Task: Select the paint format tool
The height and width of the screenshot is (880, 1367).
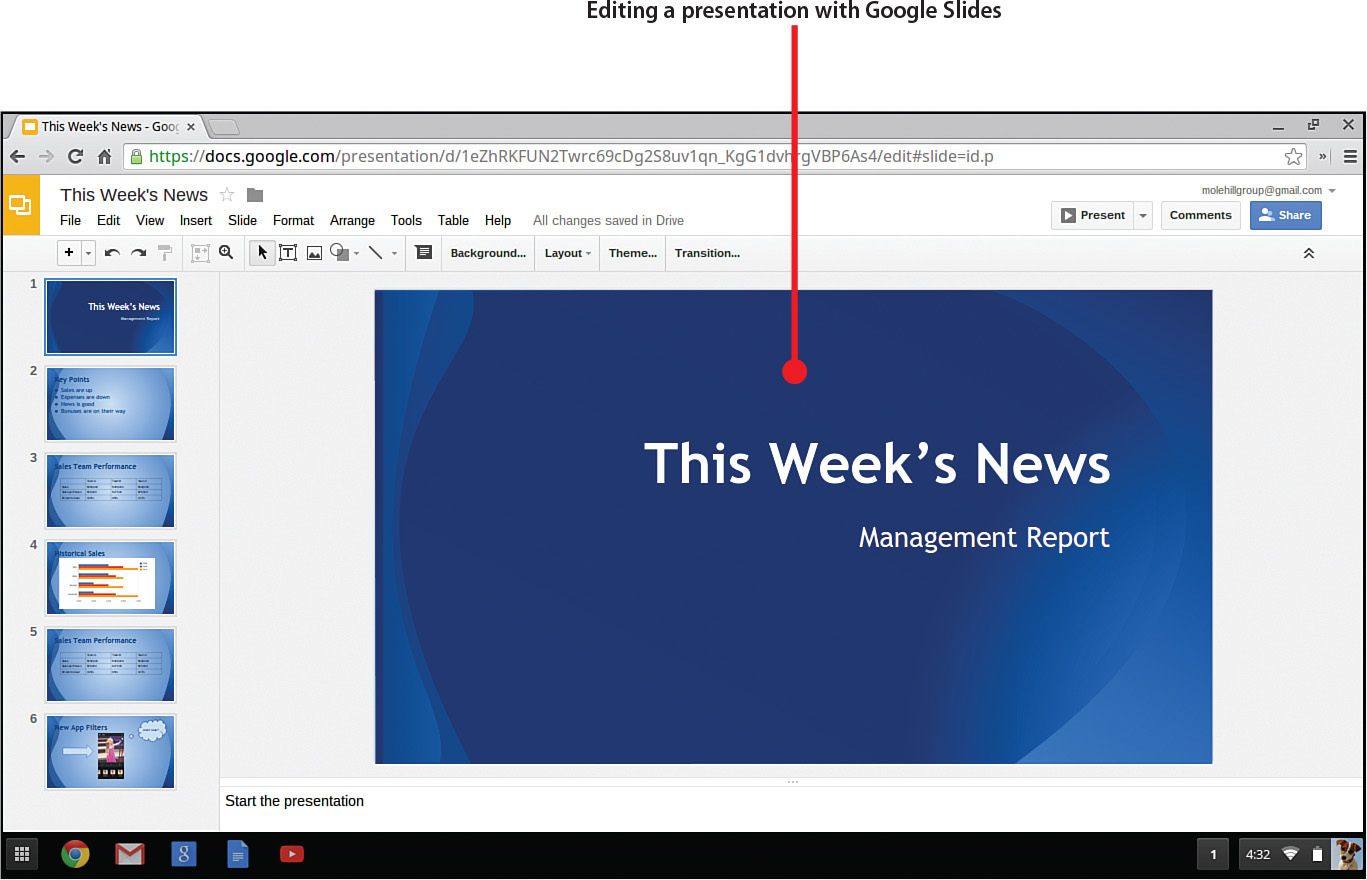Action: pos(165,253)
